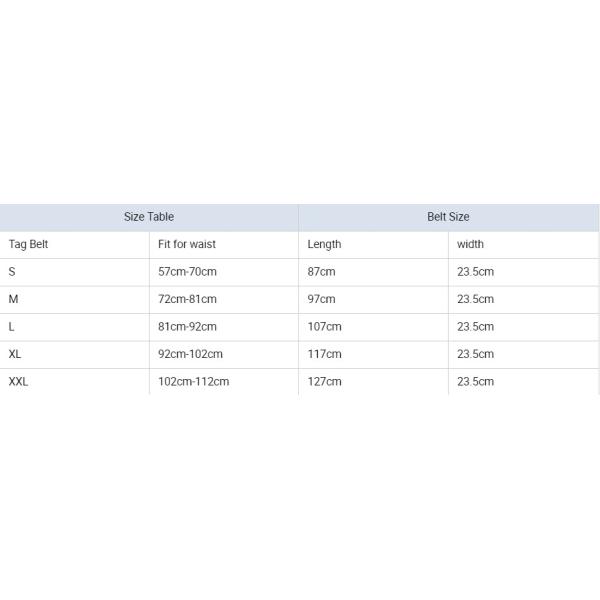This screenshot has height=600, width=600.
Task: Select the Tag Belt column header
Action: pyautogui.click(x=28, y=244)
